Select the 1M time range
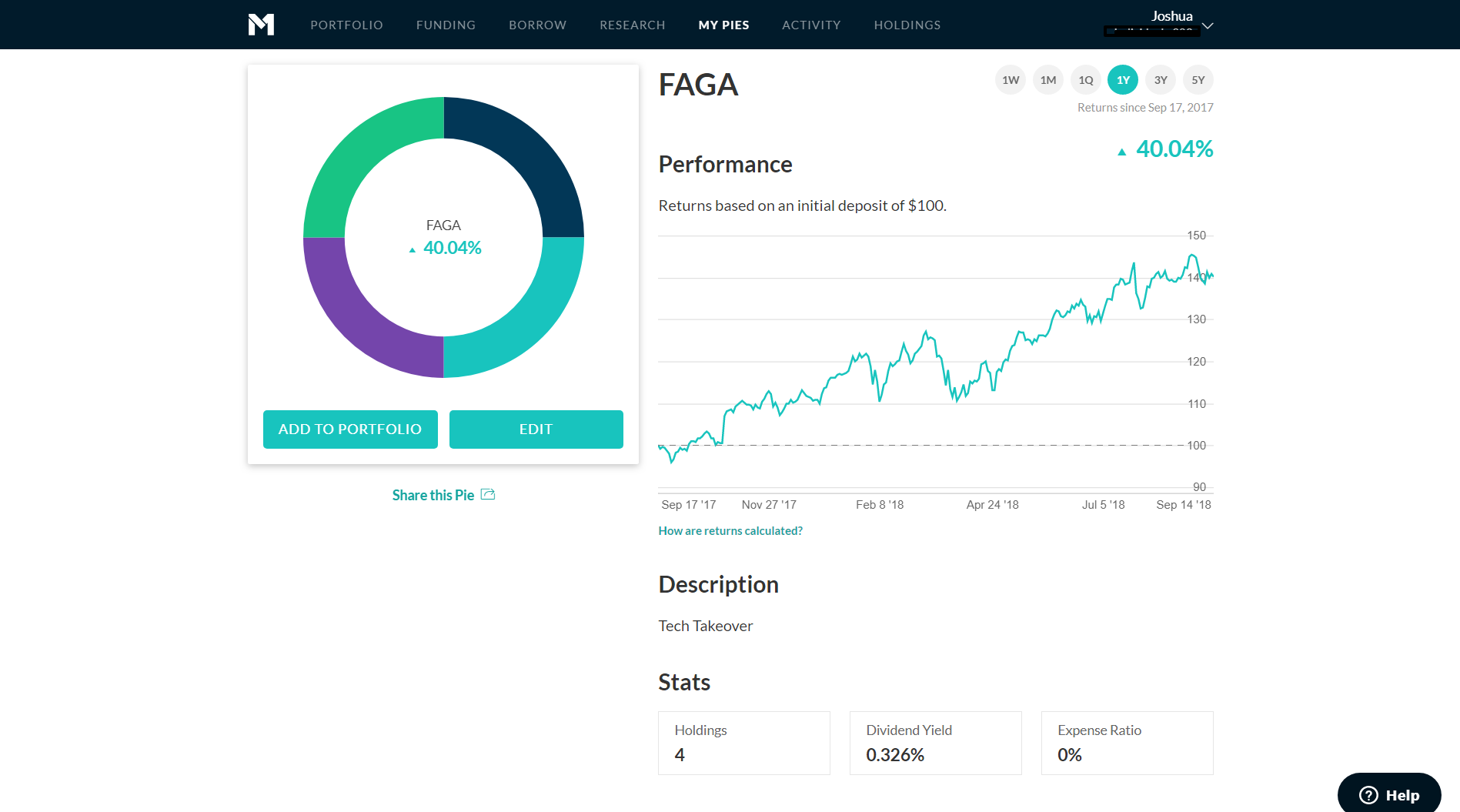Screen dimensions: 1460x812 tap(1048, 80)
